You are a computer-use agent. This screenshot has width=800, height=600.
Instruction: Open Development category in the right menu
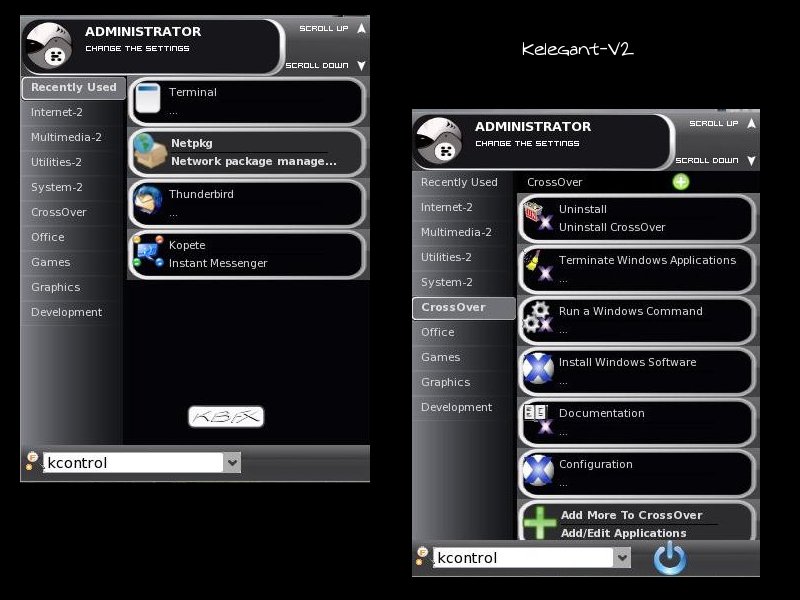463,408
